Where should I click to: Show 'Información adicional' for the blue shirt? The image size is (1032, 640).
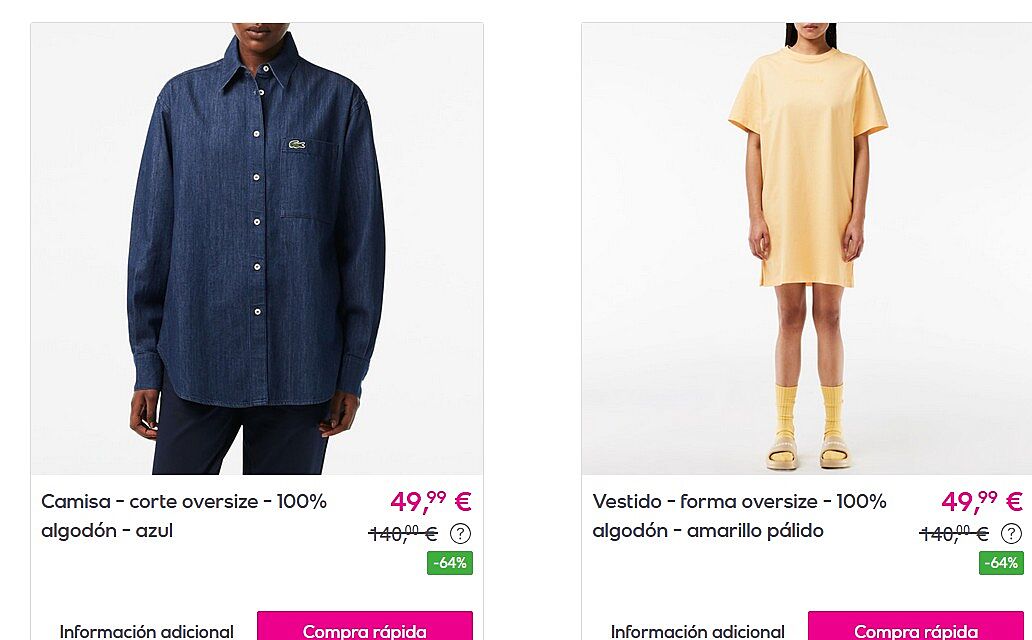(146, 631)
